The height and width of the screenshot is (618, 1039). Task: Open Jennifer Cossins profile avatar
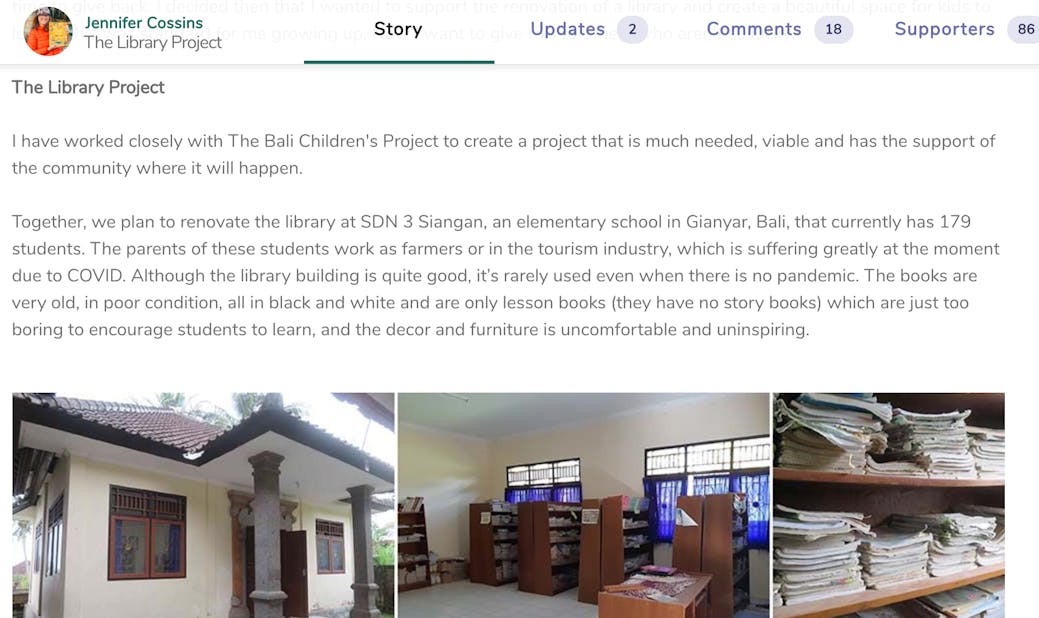tap(48, 31)
